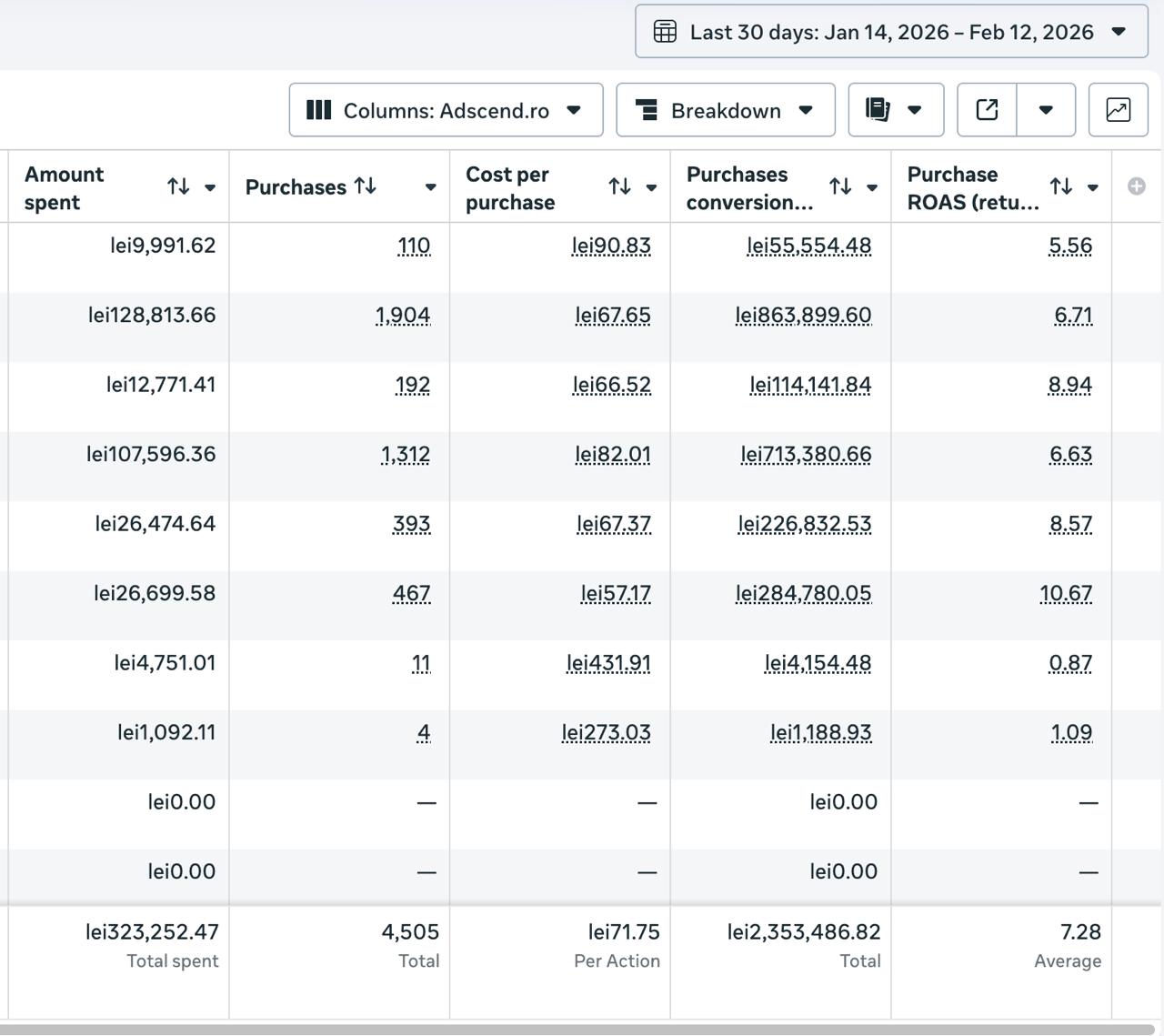Viewport: 1164px width, 1036px height.
Task: Click the breakdown stacked bars icon
Action: [x=646, y=110]
